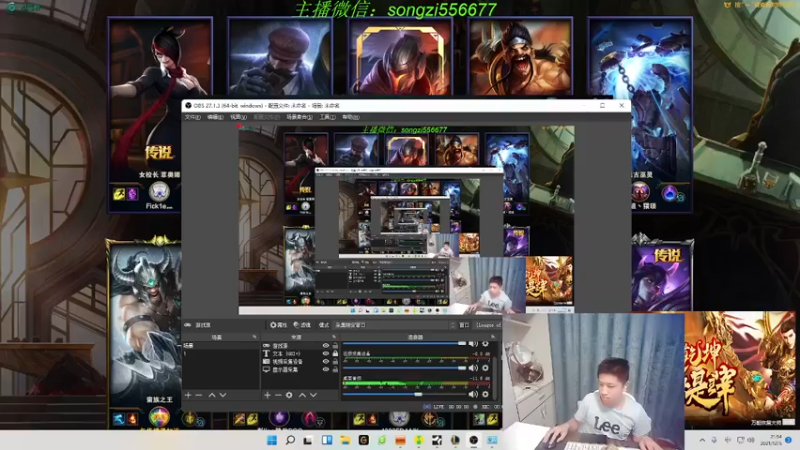The image size is (800, 450).
Task: Click the 女校长 菲奥娜 champion card in background
Action: (x=160, y=115)
